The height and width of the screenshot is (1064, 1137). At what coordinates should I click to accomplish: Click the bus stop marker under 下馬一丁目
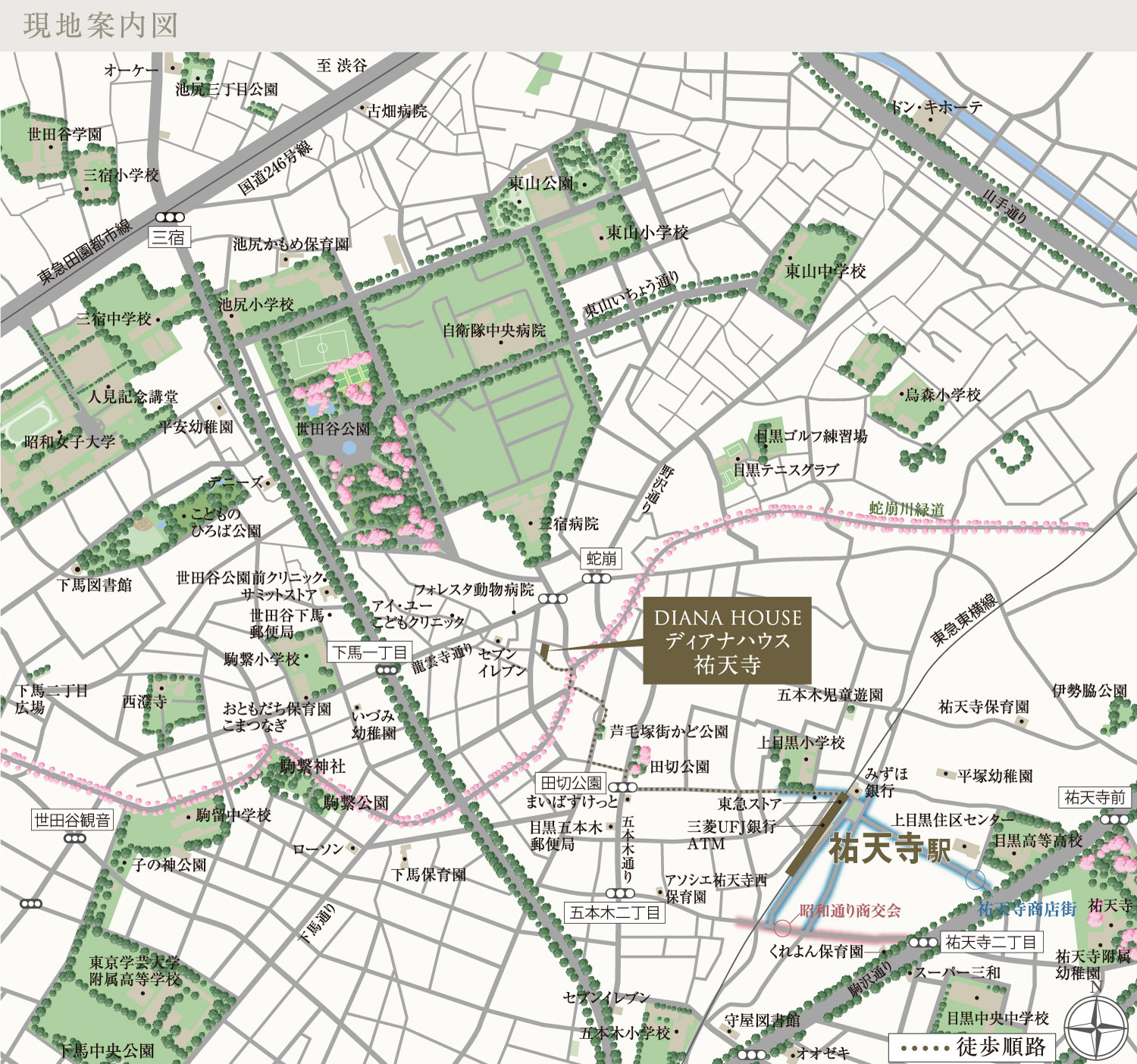tap(387, 670)
